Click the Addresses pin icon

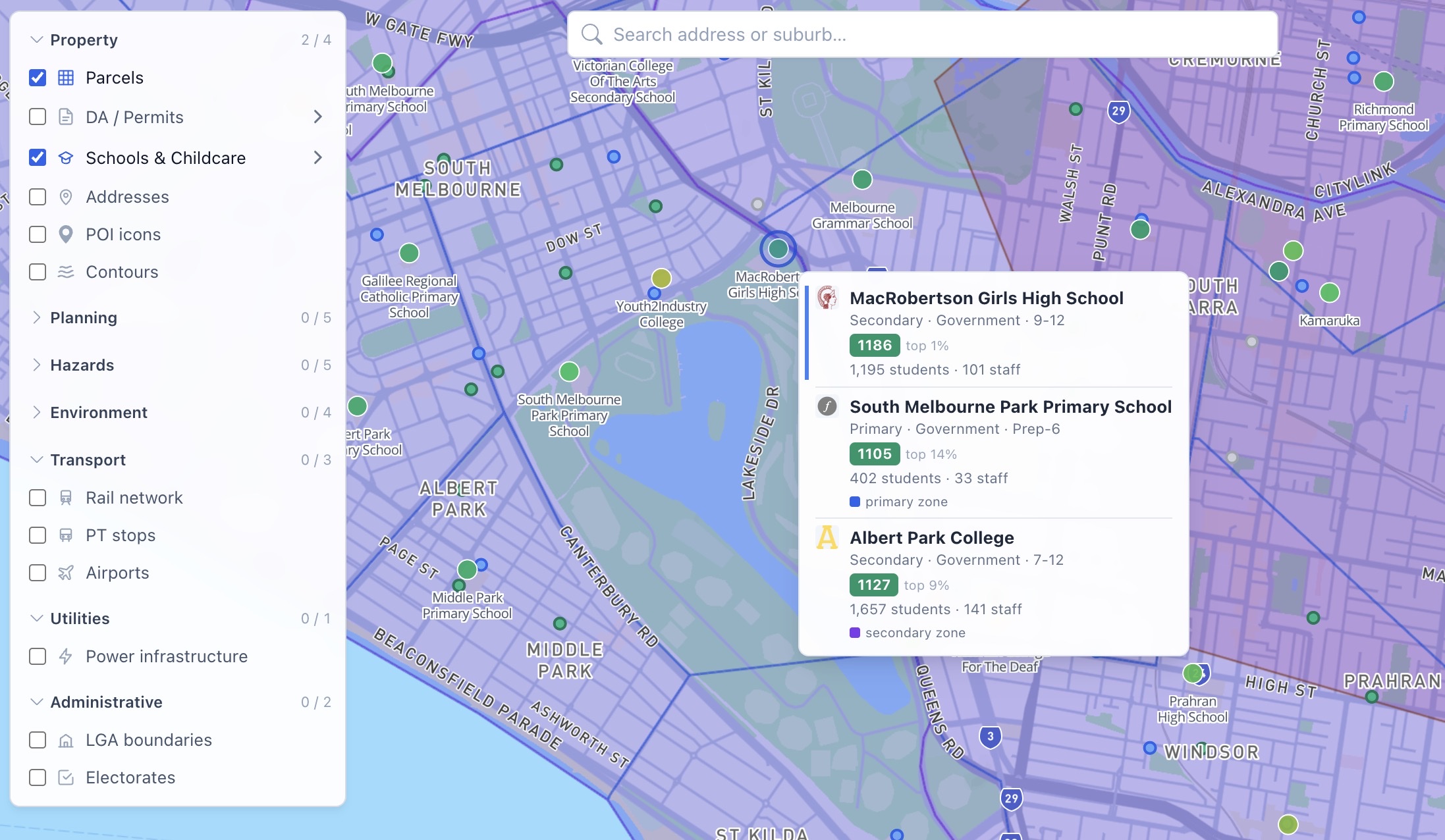(x=66, y=197)
